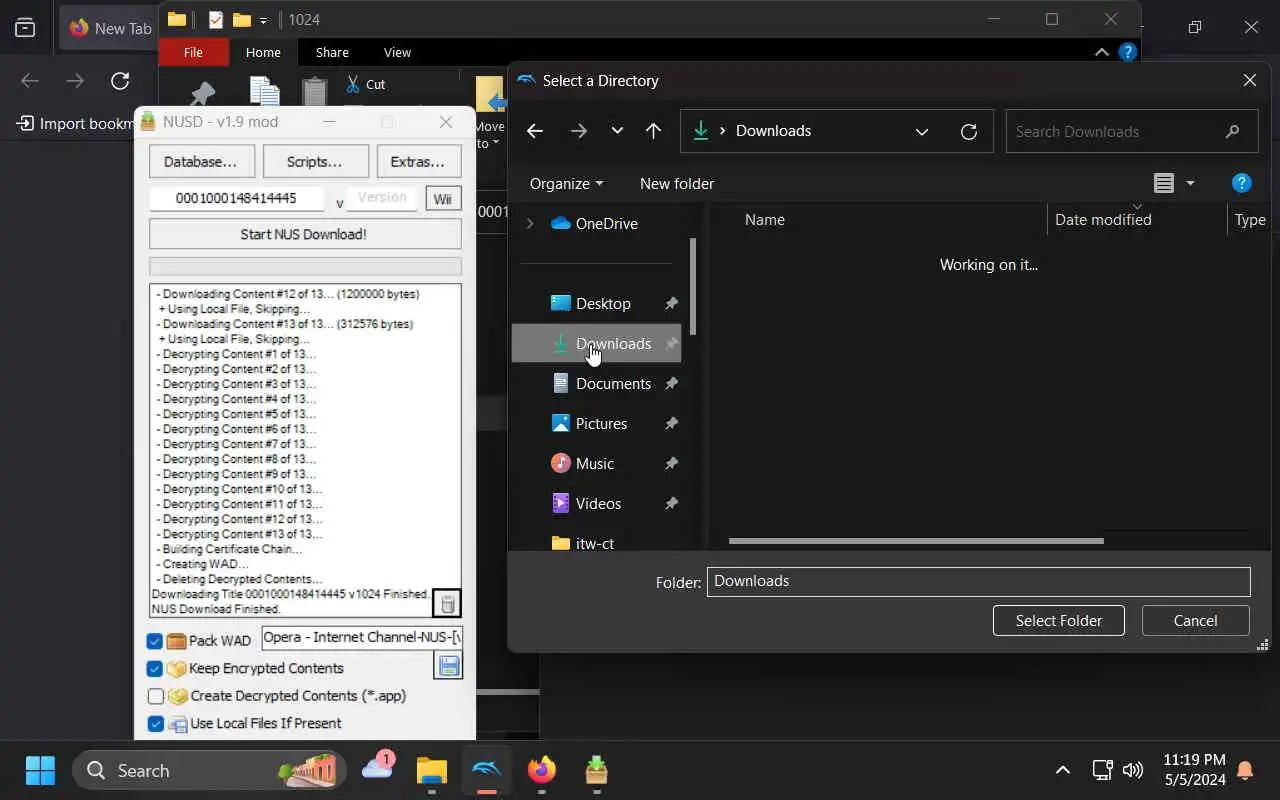
Task: Toggle Keep Encrypted Contents checkbox
Action: [x=155, y=668]
